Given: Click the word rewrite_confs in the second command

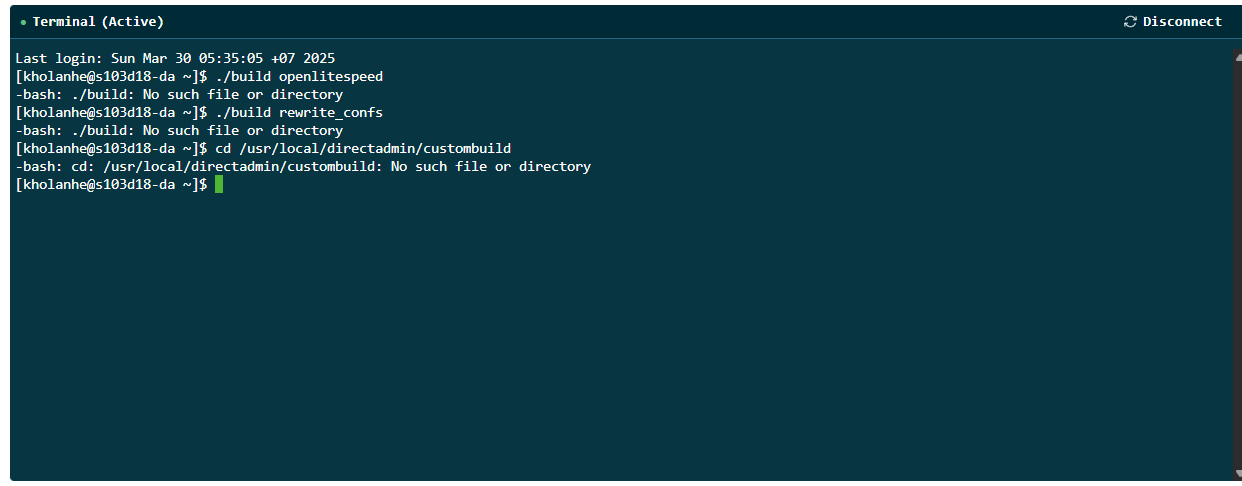Looking at the screenshot, I should [331, 112].
